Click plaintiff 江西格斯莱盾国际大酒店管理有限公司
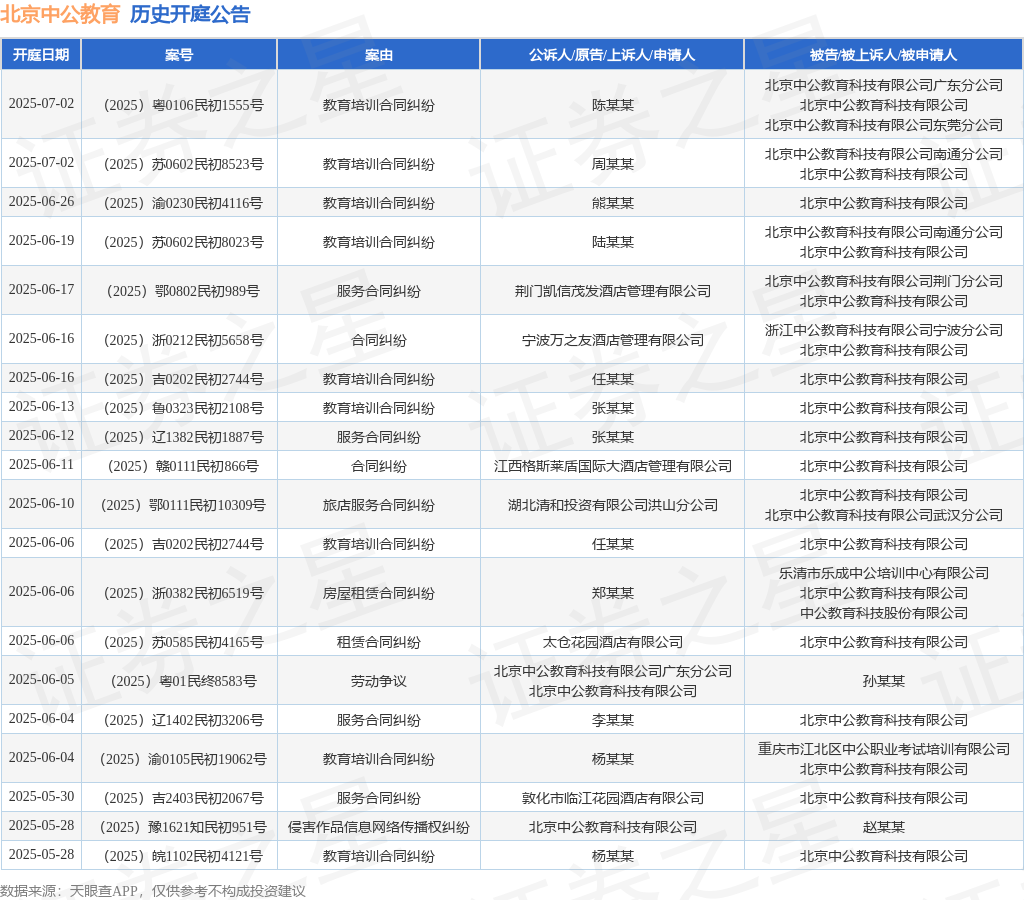The height and width of the screenshot is (900, 1024). pos(613,466)
